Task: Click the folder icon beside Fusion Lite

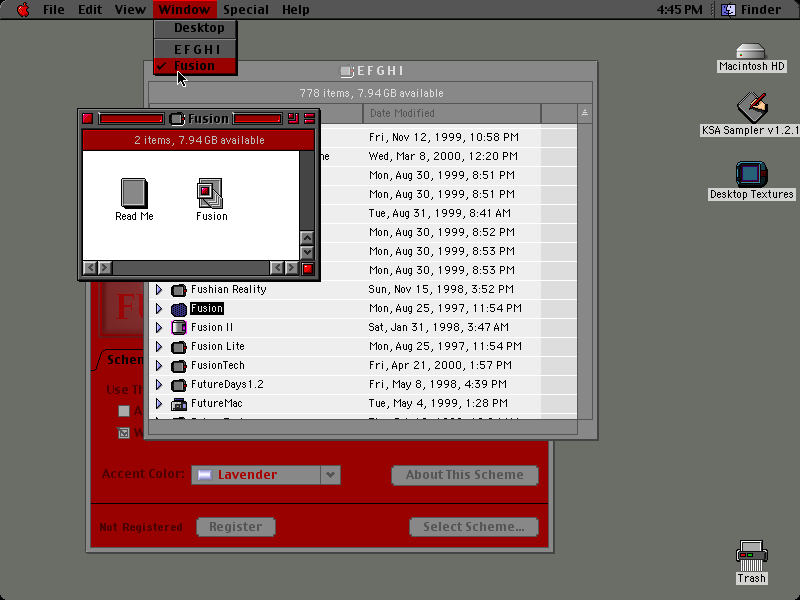Action: pyautogui.click(x=179, y=347)
